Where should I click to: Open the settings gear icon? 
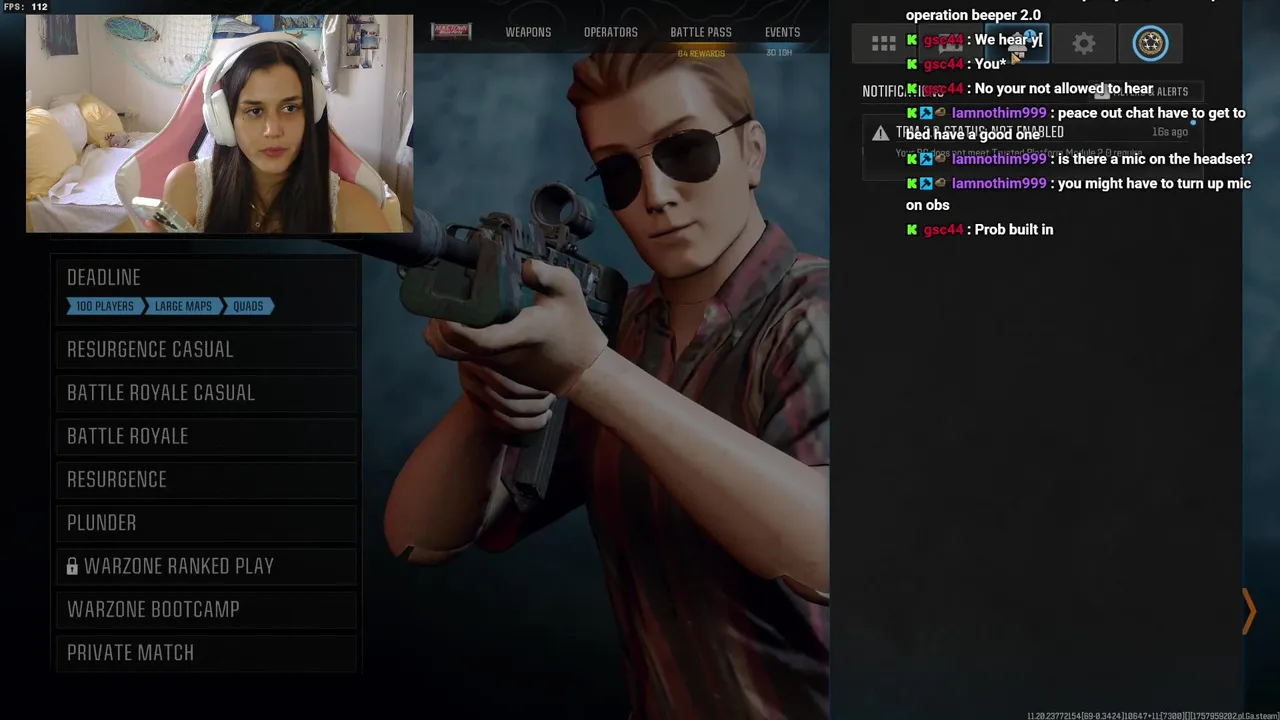tap(1084, 43)
